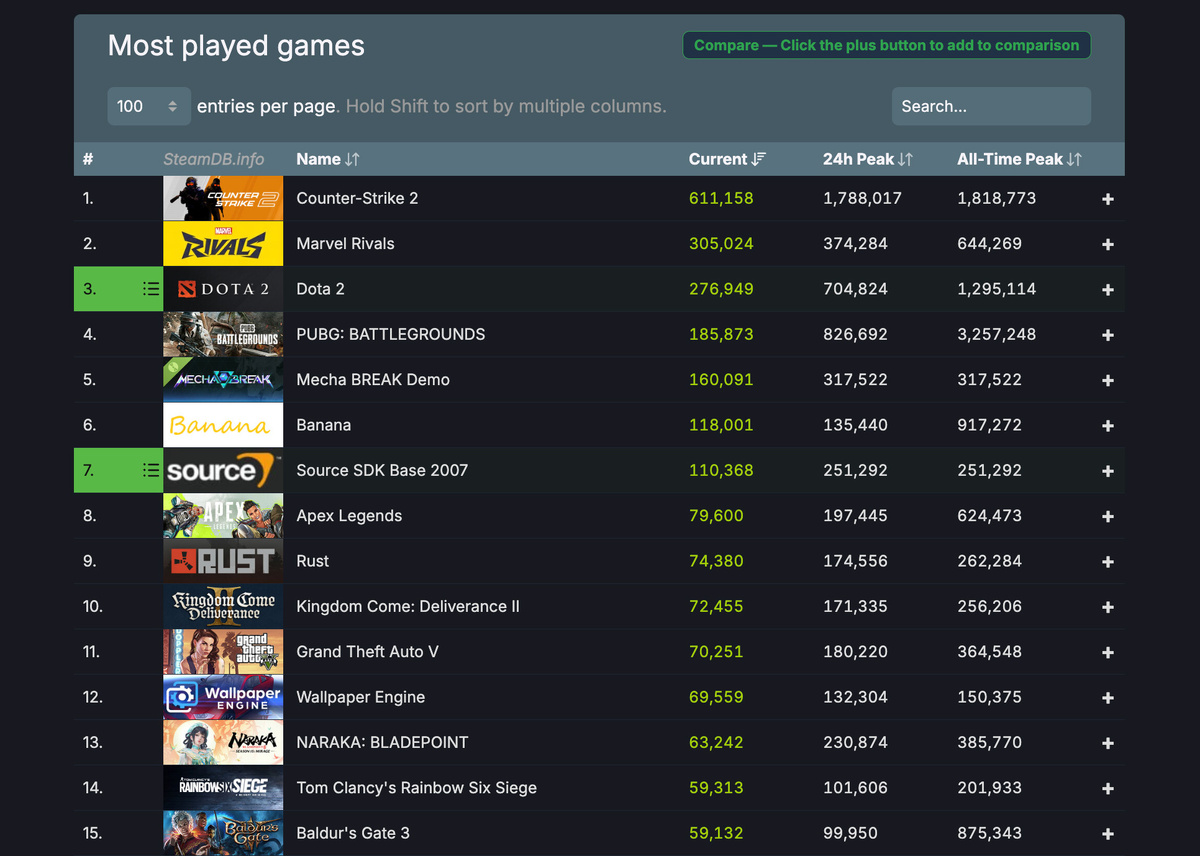Screen dimensions: 1200x856
Task: Click the Apex Legends thumbnail
Action: point(223,515)
